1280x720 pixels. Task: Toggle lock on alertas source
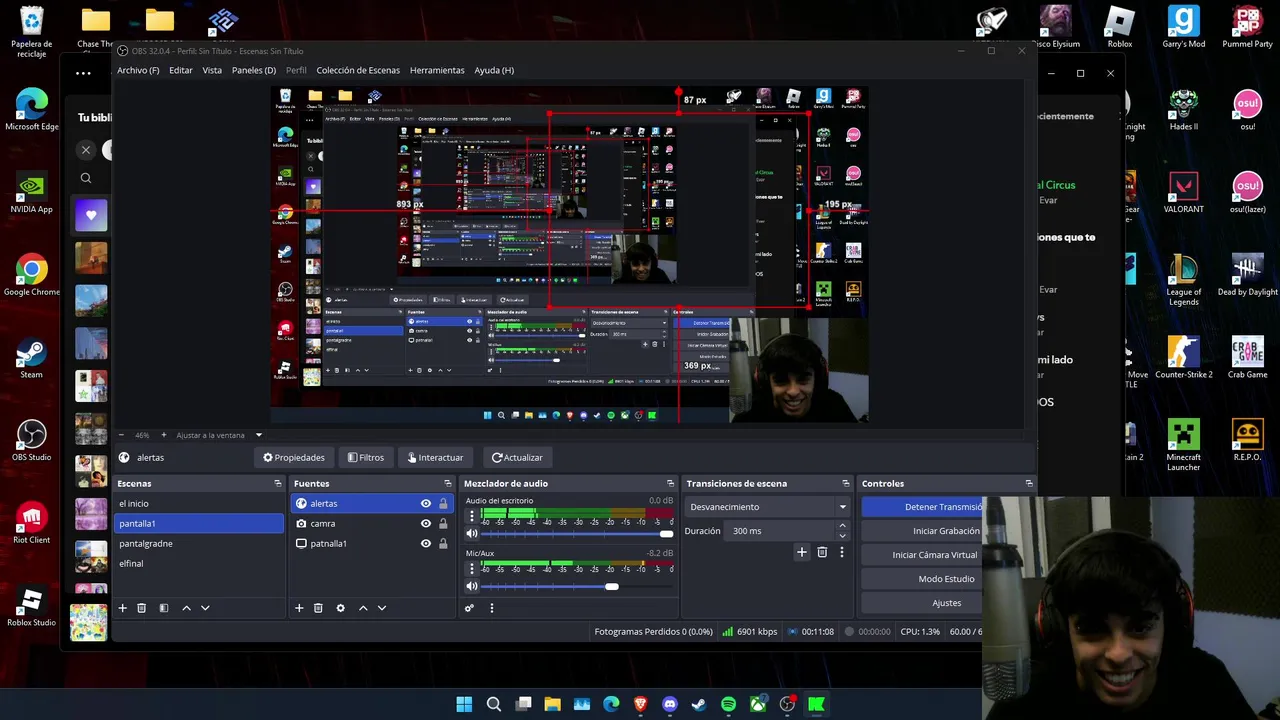point(443,504)
